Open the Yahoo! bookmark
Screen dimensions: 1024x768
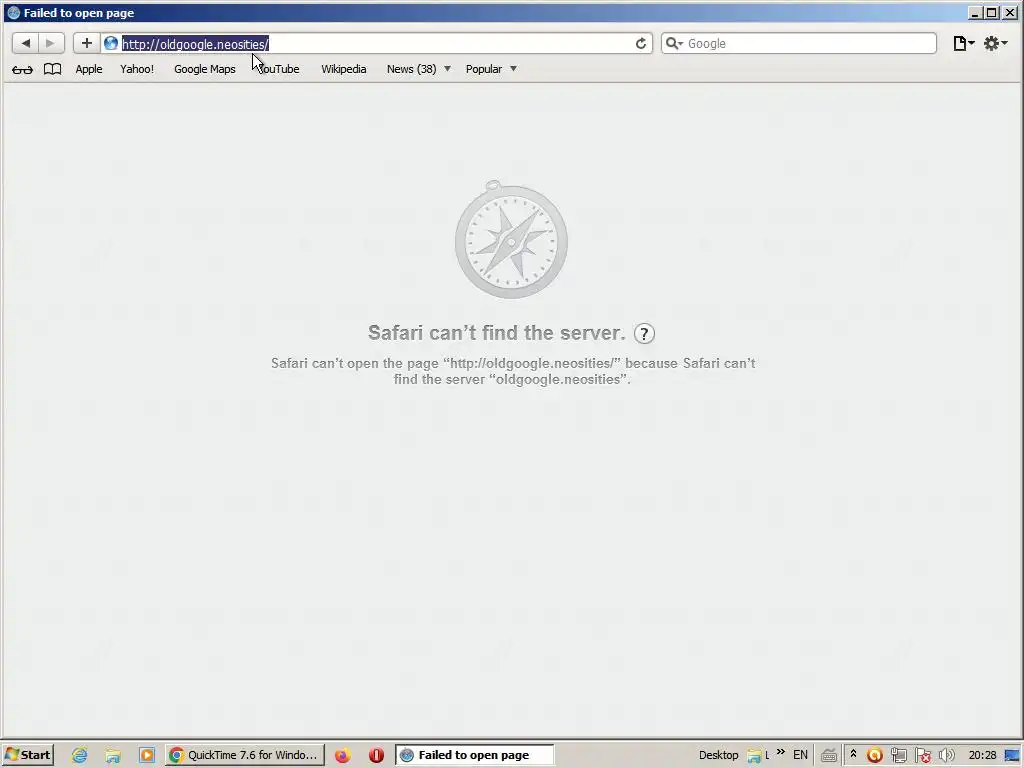[136, 69]
